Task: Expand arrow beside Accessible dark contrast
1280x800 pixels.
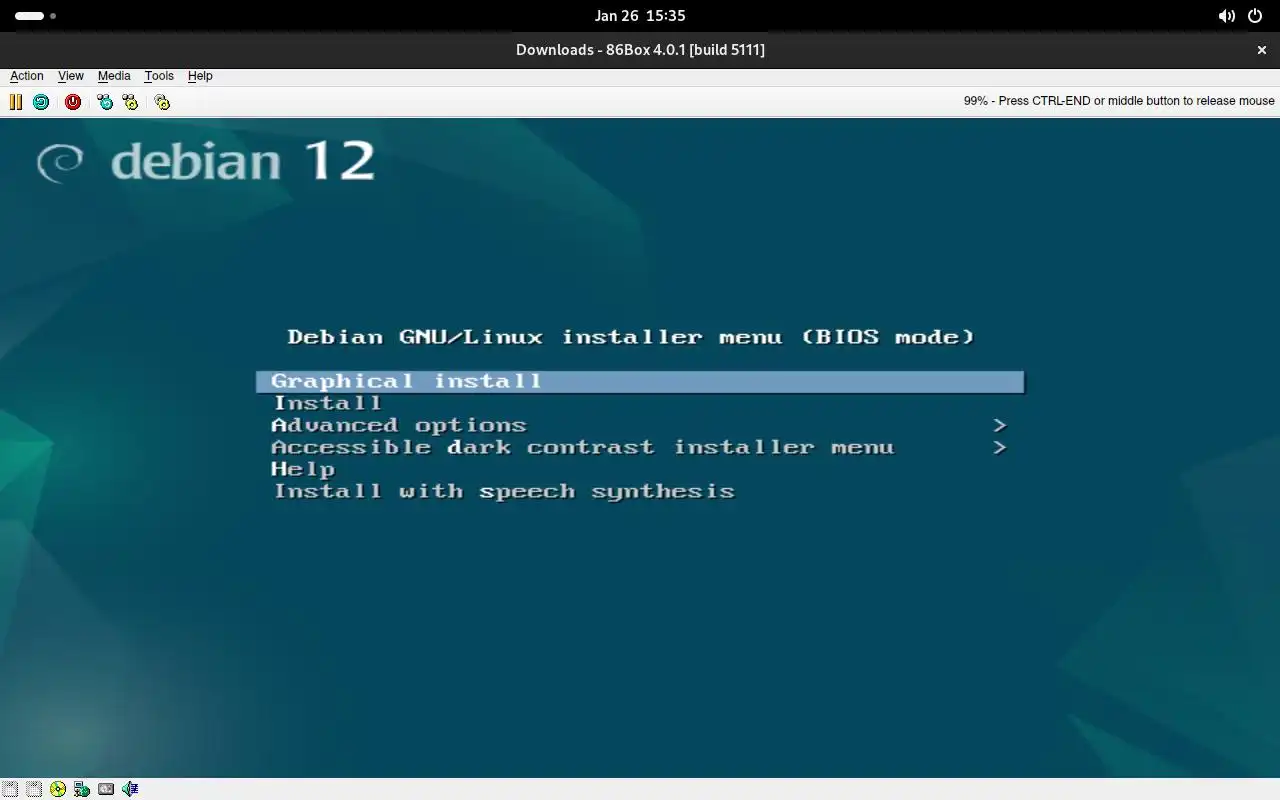Action: coord(999,447)
